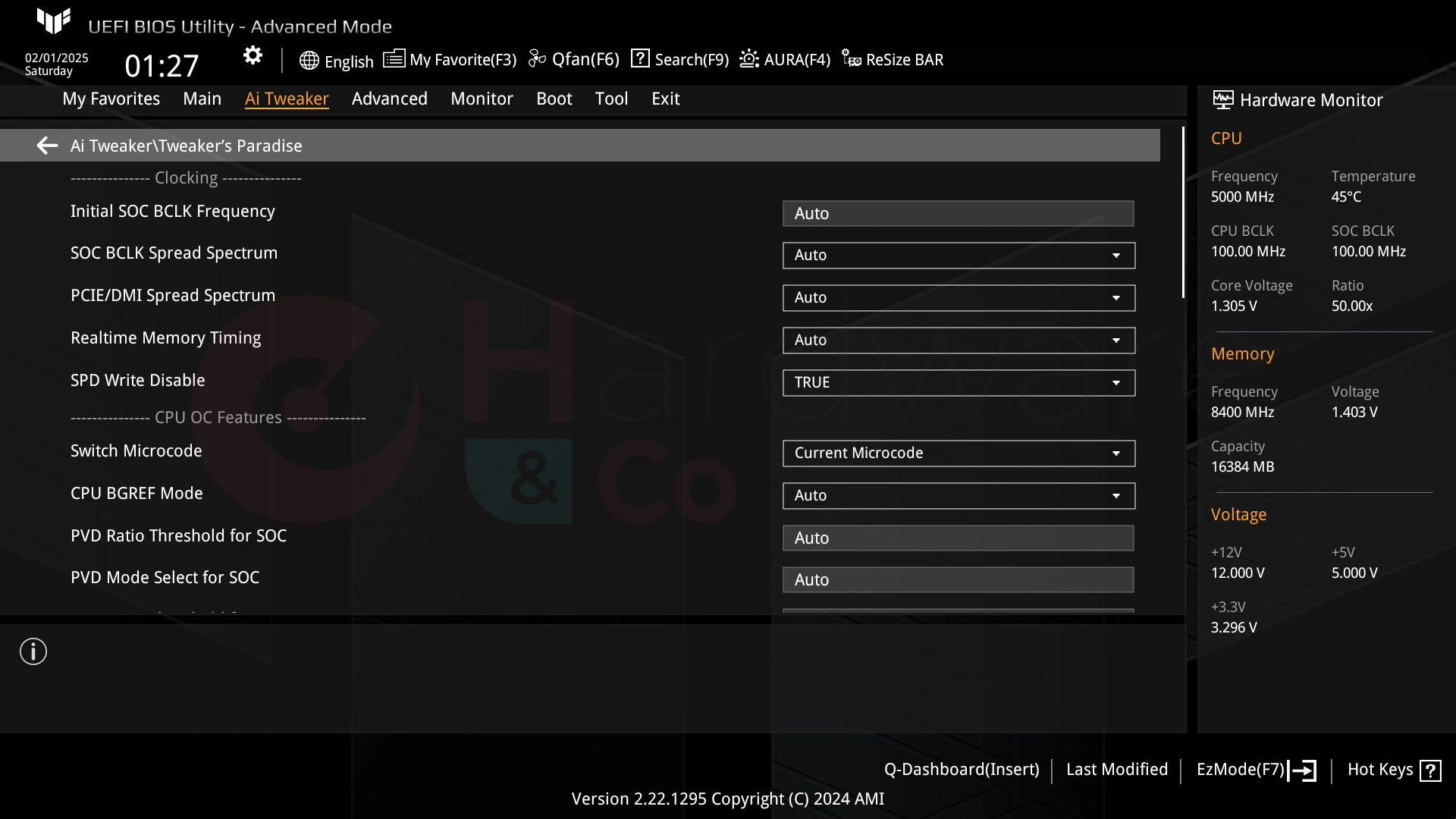Select PVD Mode Select for SOC label

tap(165, 578)
